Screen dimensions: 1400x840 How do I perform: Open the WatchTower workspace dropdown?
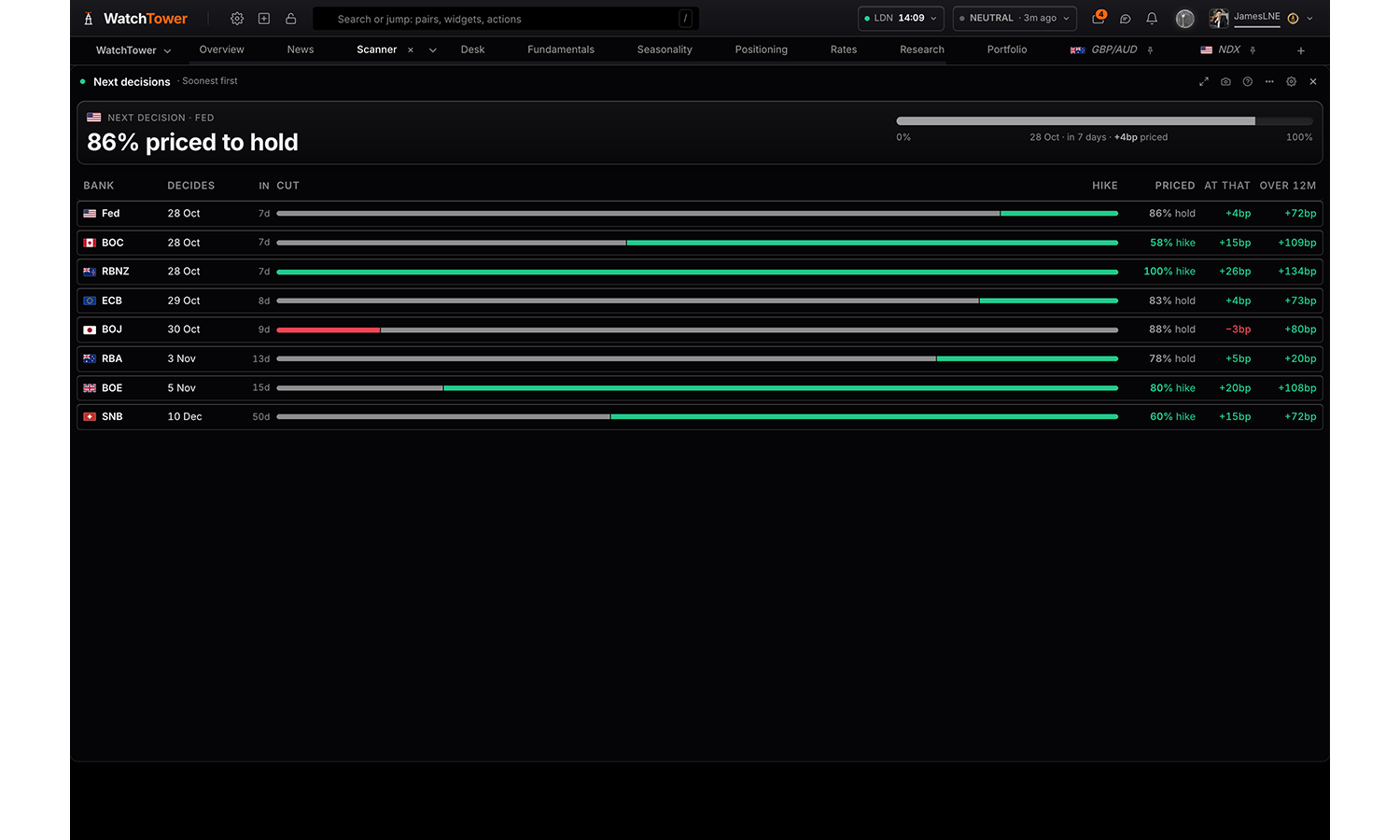[133, 50]
